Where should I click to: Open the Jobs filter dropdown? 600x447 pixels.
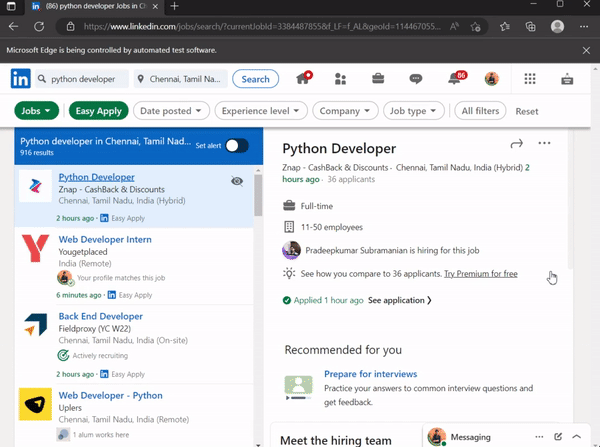(x=36, y=111)
